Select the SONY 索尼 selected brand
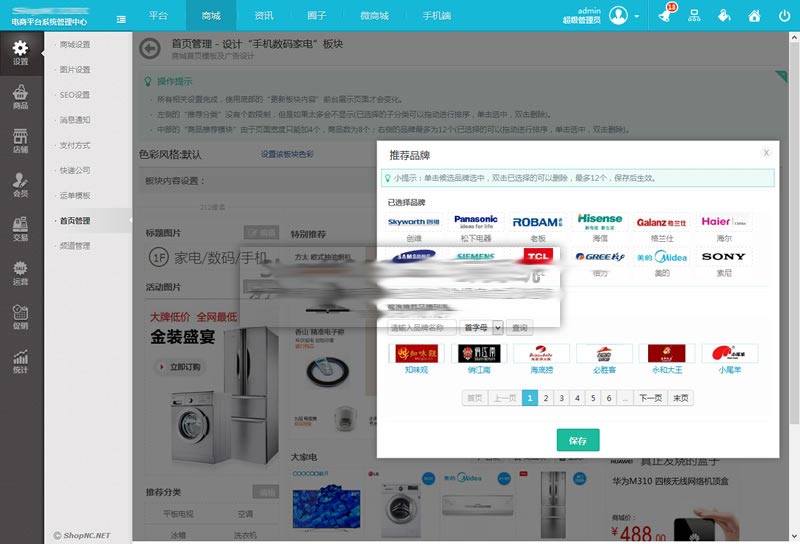 (x=723, y=262)
